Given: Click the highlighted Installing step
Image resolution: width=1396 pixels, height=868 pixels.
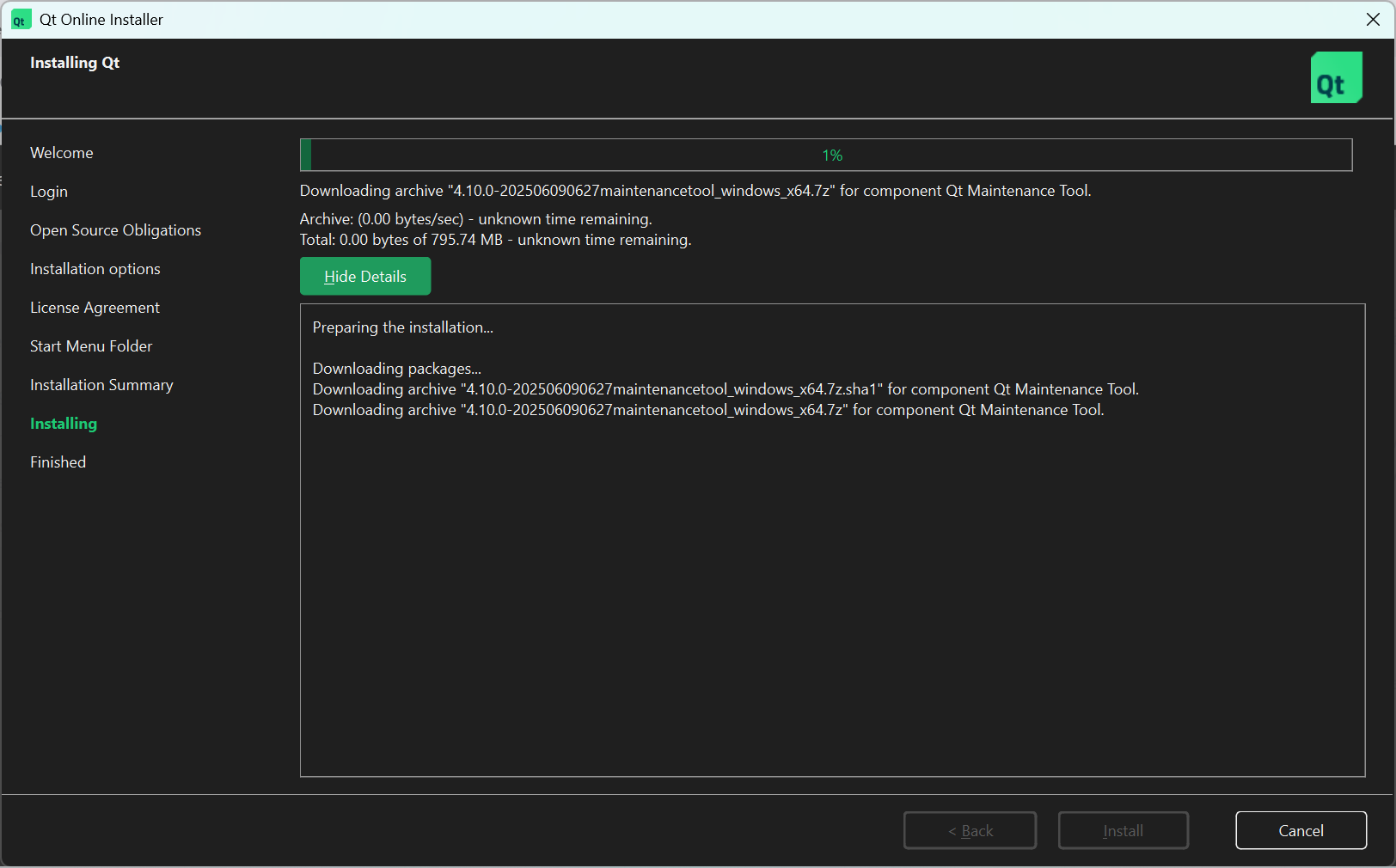Looking at the screenshot, I should click(x=64, y=424).
